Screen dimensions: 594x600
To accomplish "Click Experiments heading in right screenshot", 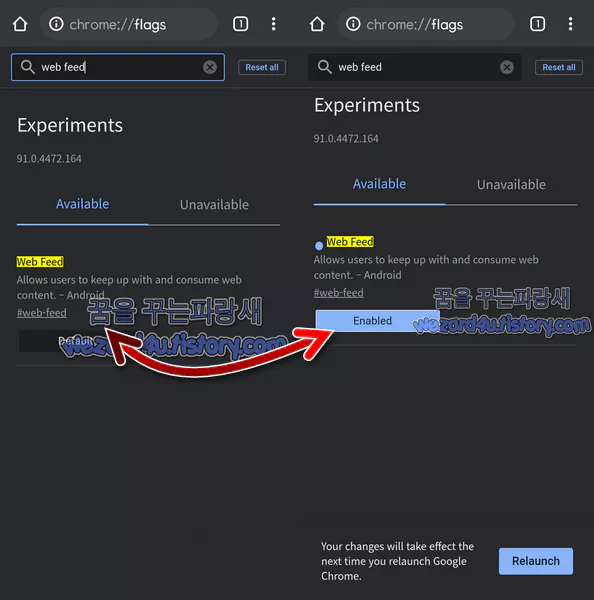I will 367,106.
